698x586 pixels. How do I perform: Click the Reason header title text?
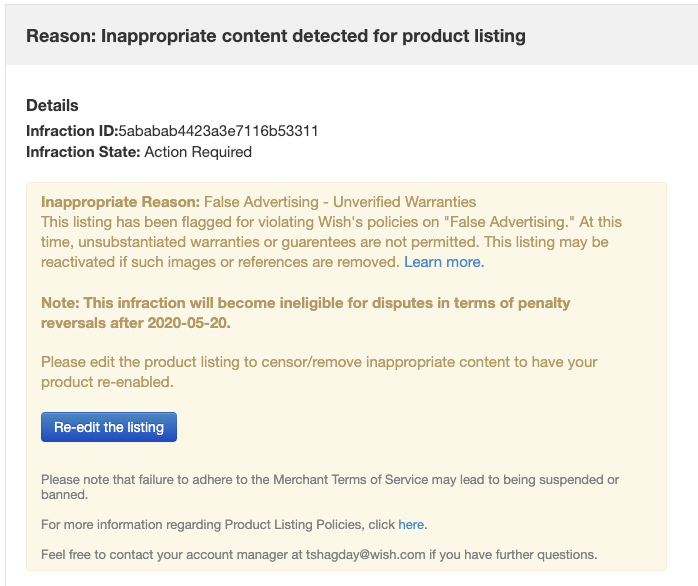(276, 36)
